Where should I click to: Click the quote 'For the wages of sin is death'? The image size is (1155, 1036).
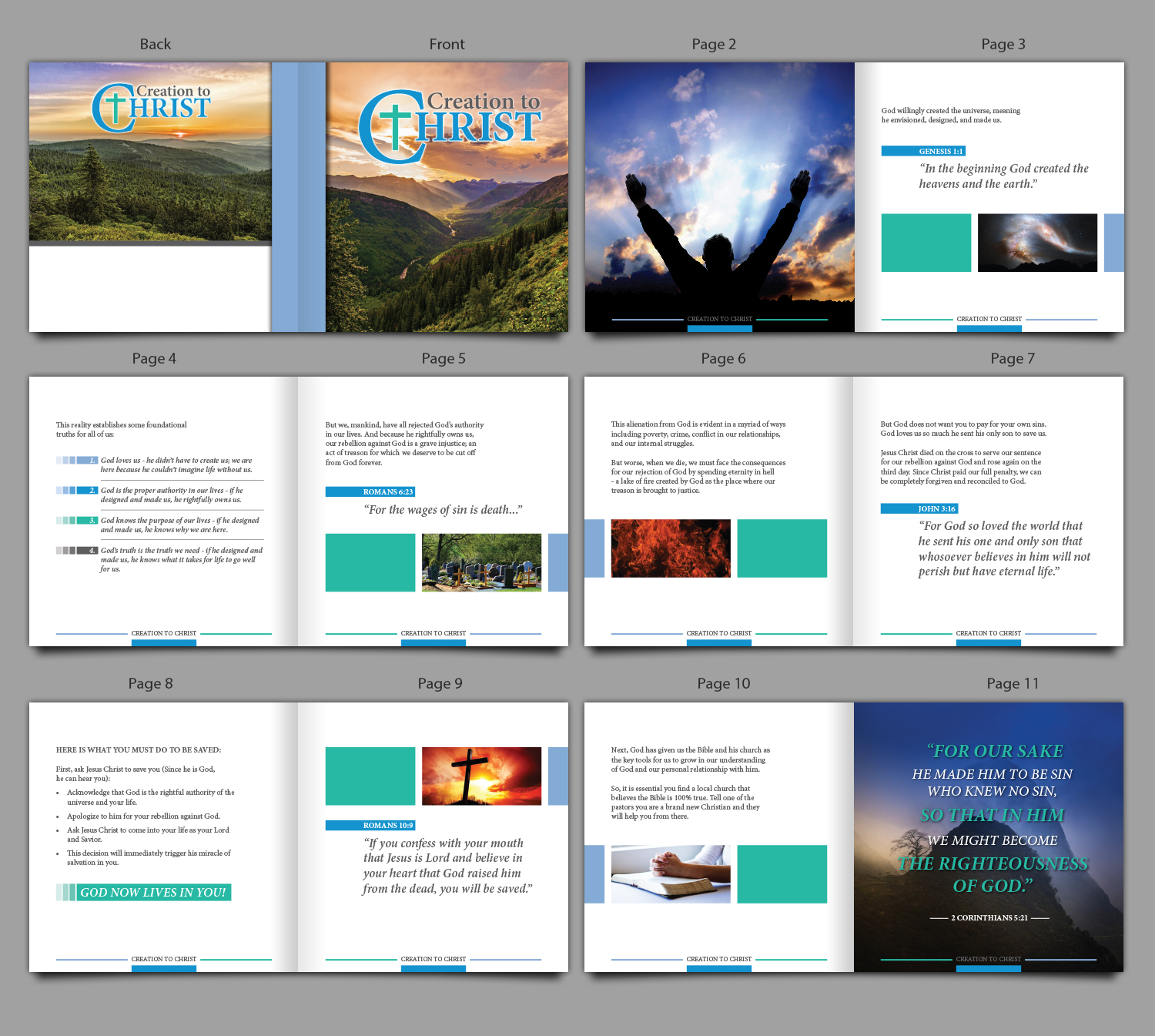tap(443, 509)
